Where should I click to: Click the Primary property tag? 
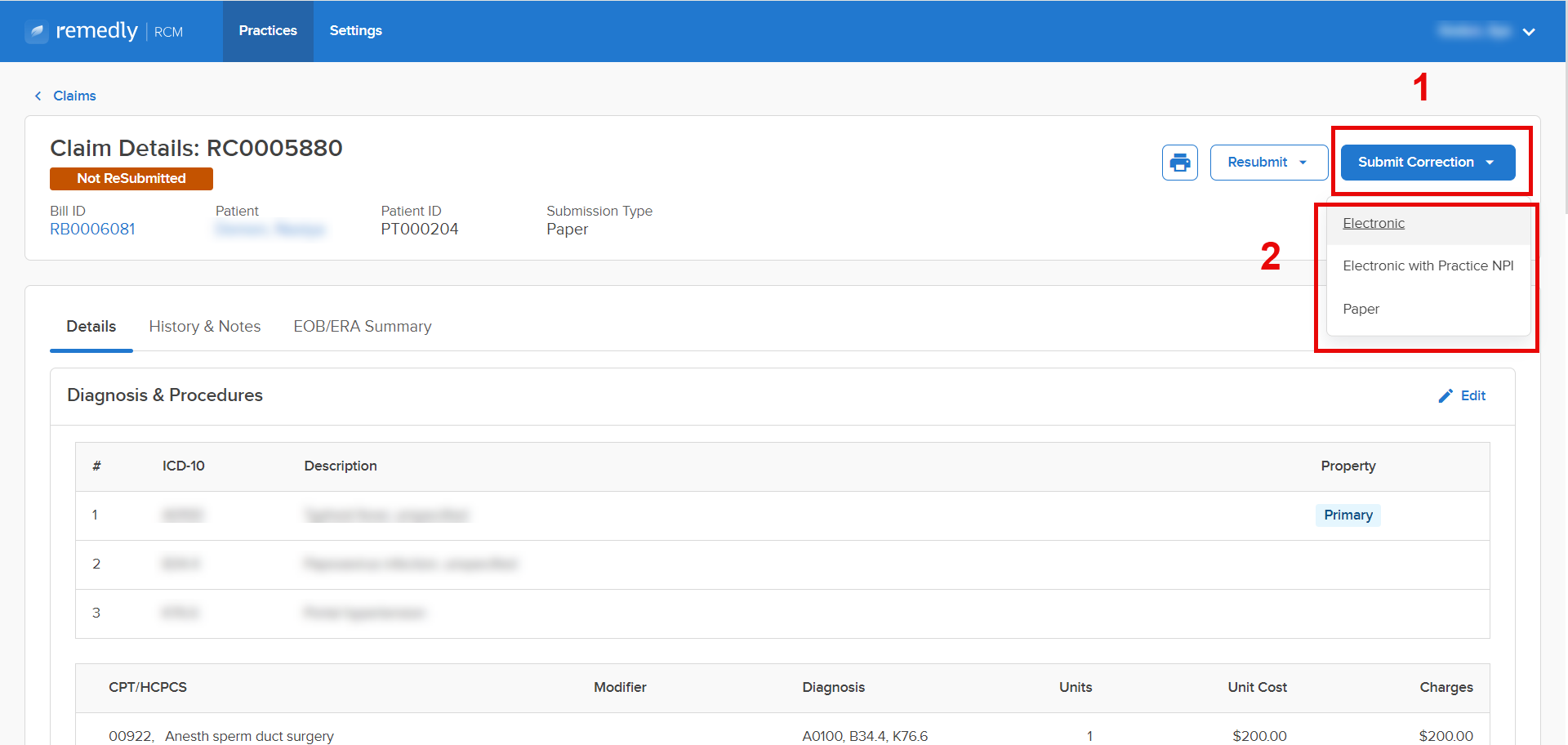tap(1347, 515)
